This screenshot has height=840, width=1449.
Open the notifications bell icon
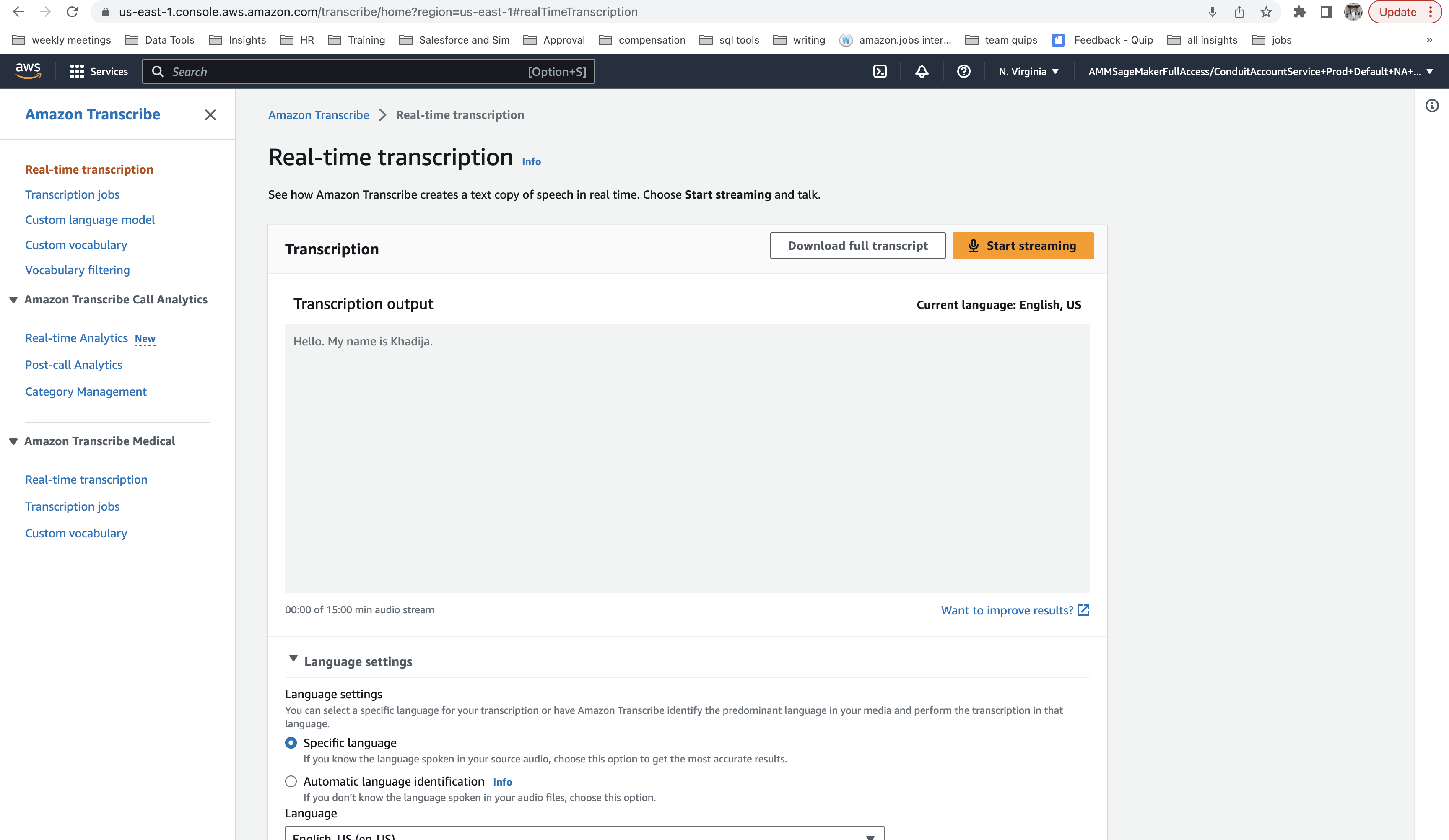pos(921,71)
